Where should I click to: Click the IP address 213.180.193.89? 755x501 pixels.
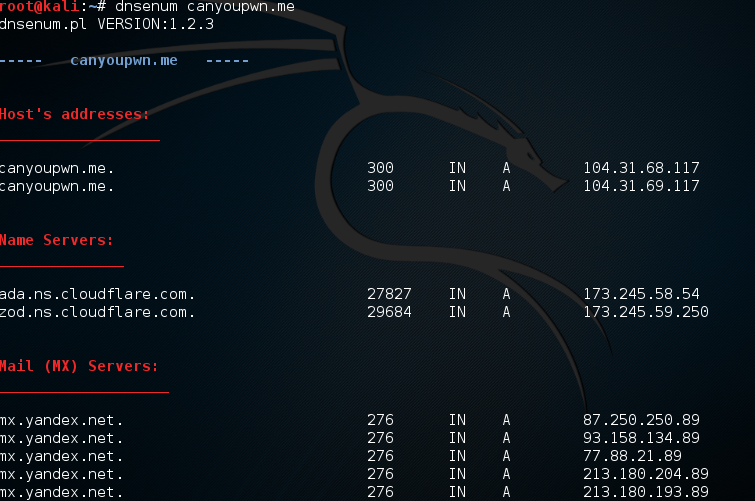[x=645, y=492]
